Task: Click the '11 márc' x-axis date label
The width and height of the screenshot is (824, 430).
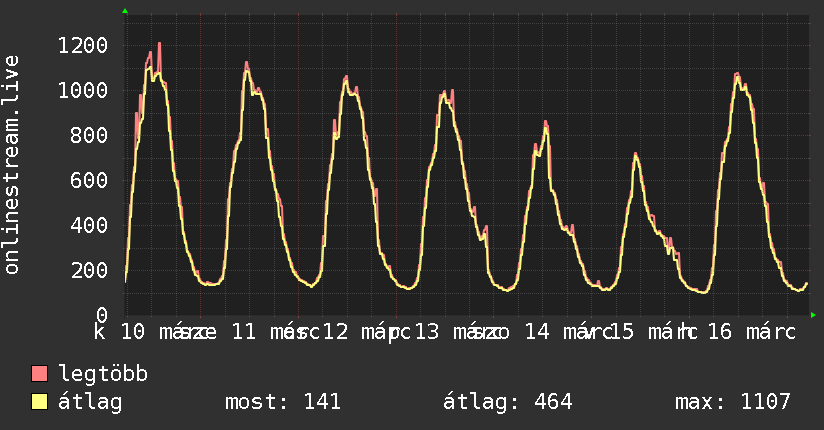Action: (275, 332)
